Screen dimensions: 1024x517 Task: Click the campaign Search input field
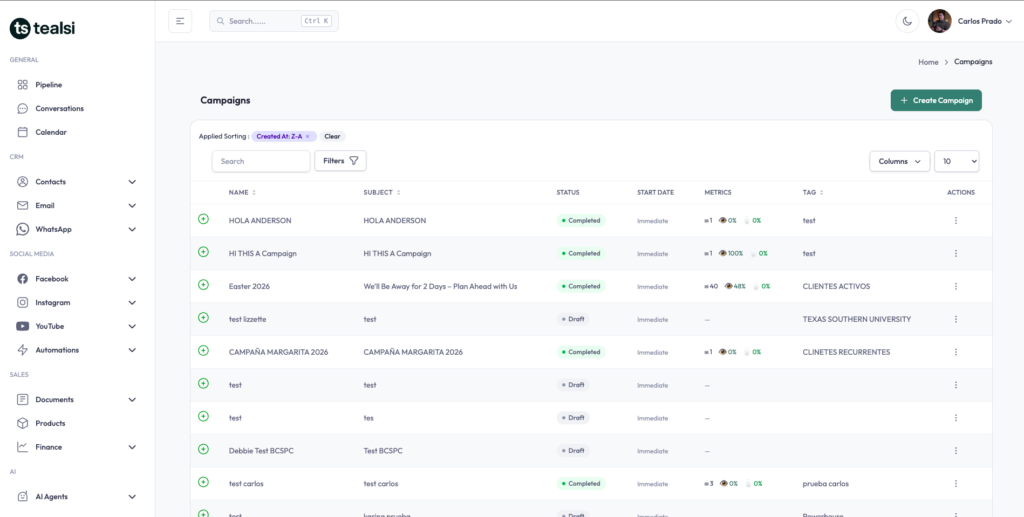(x=261, y=161)
